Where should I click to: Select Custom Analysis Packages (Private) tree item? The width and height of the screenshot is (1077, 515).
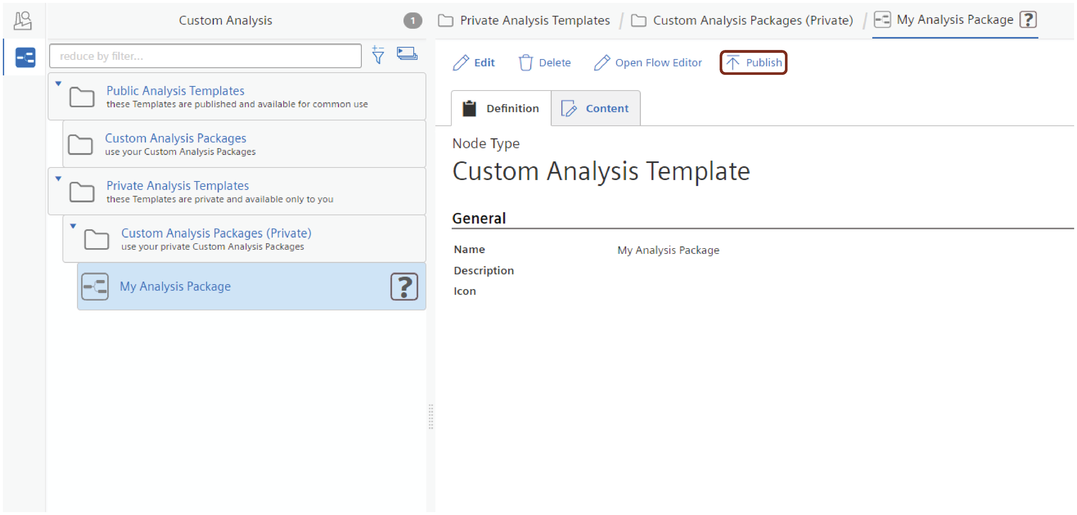244,239
